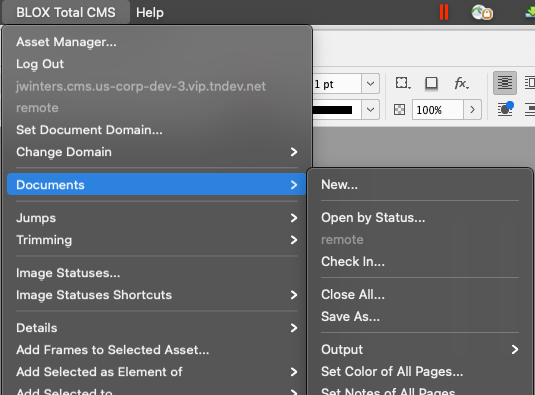Click the 1 pt stroke weight field

coord(337,84)
